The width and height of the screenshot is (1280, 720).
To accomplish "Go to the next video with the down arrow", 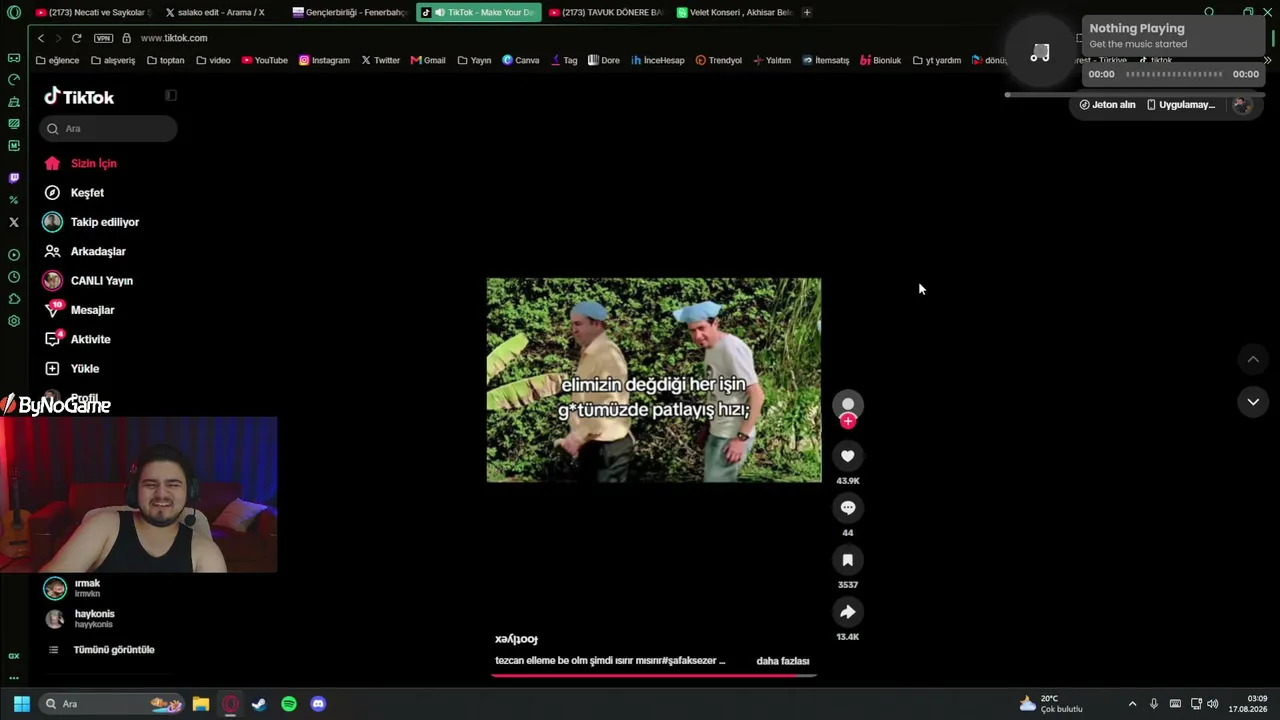I will point(1253,402).
